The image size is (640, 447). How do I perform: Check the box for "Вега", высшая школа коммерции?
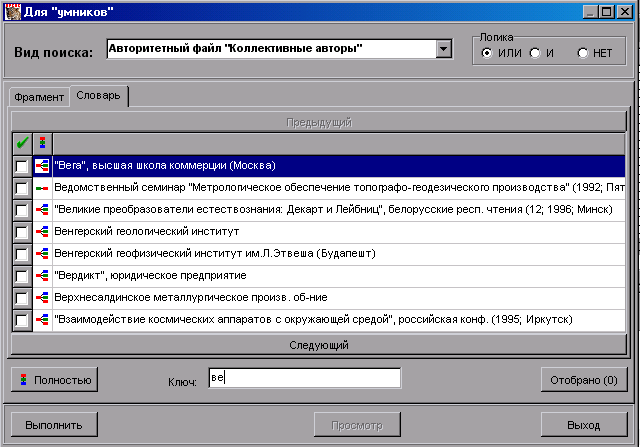[x=22, y=166]
